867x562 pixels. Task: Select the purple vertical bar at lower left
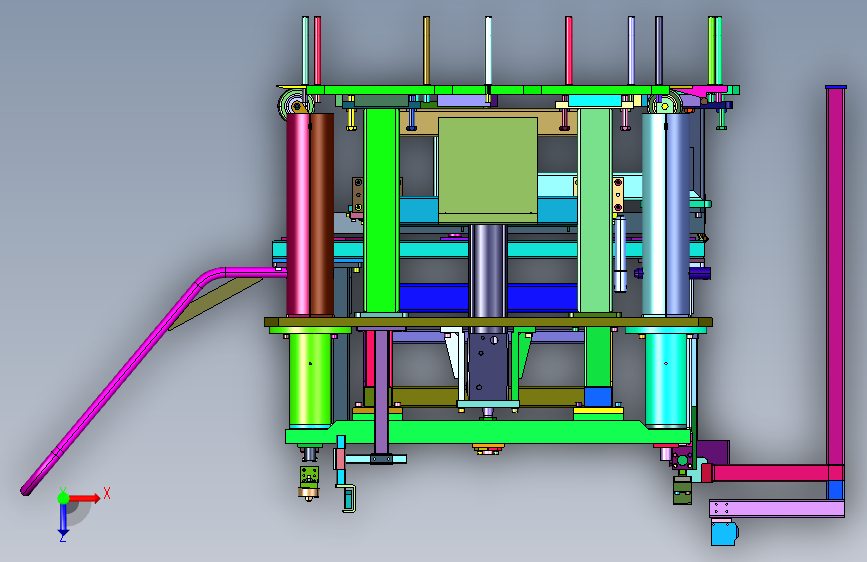(x=382, y=392)
